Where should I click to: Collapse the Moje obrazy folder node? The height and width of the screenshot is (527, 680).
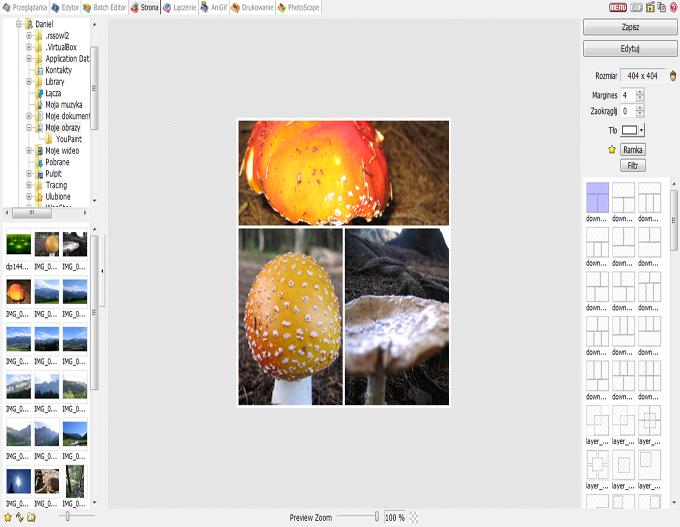pyautogui.click(x=29, y=128)
